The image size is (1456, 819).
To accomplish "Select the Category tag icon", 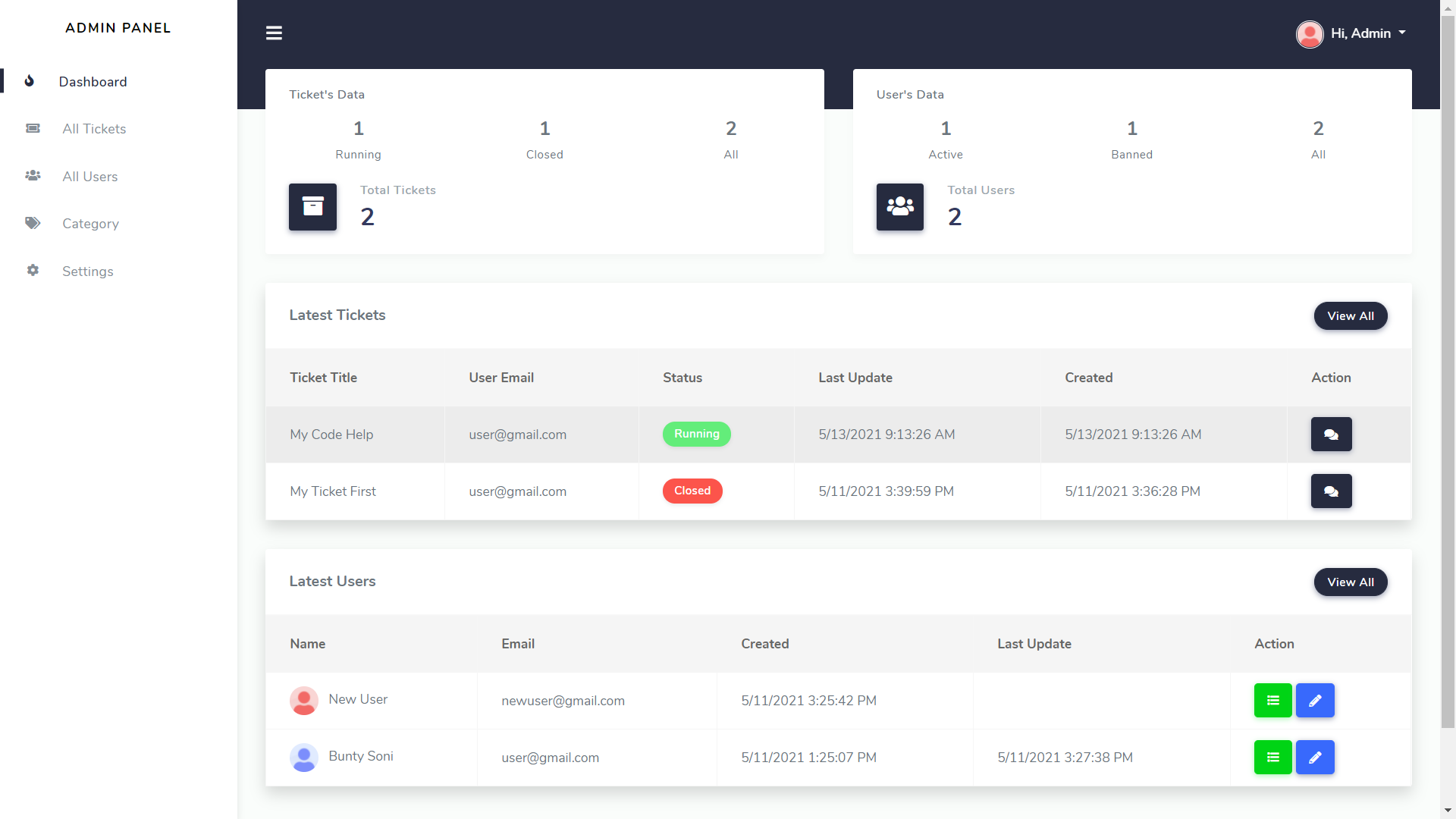I will tap(33, 223).
